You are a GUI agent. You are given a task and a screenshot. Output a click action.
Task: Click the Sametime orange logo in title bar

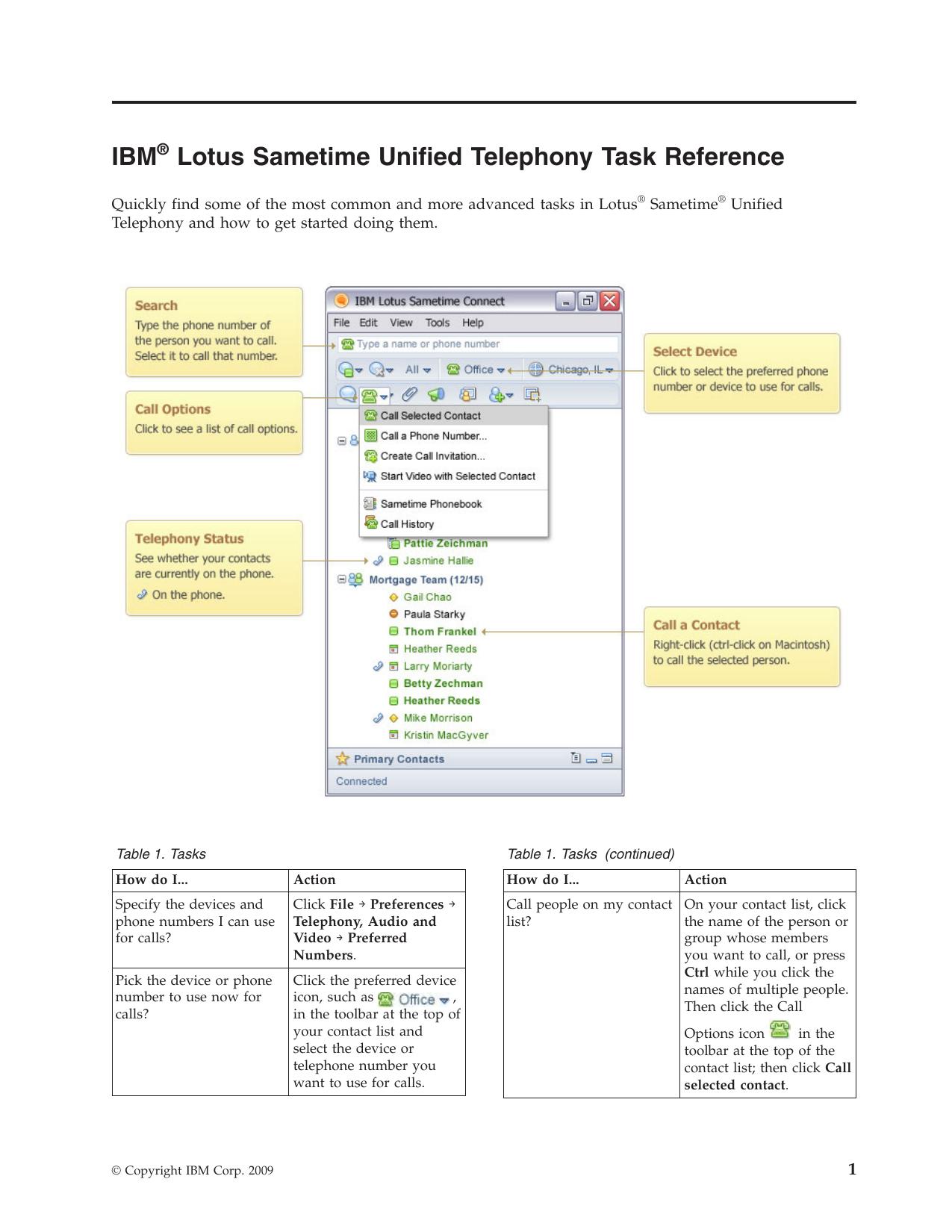coord(341,300)
